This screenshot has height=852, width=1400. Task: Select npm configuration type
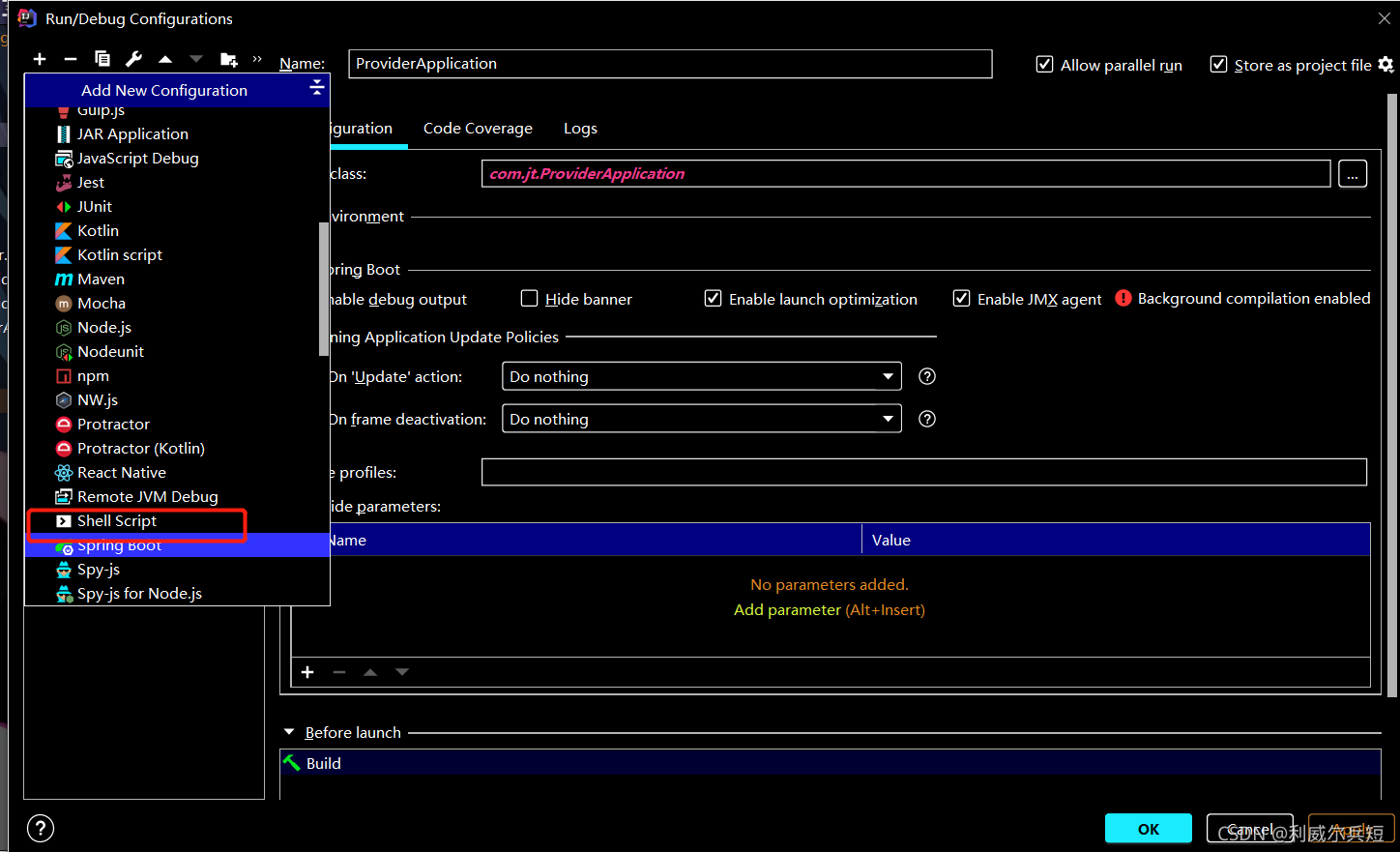tap(177, 375)
